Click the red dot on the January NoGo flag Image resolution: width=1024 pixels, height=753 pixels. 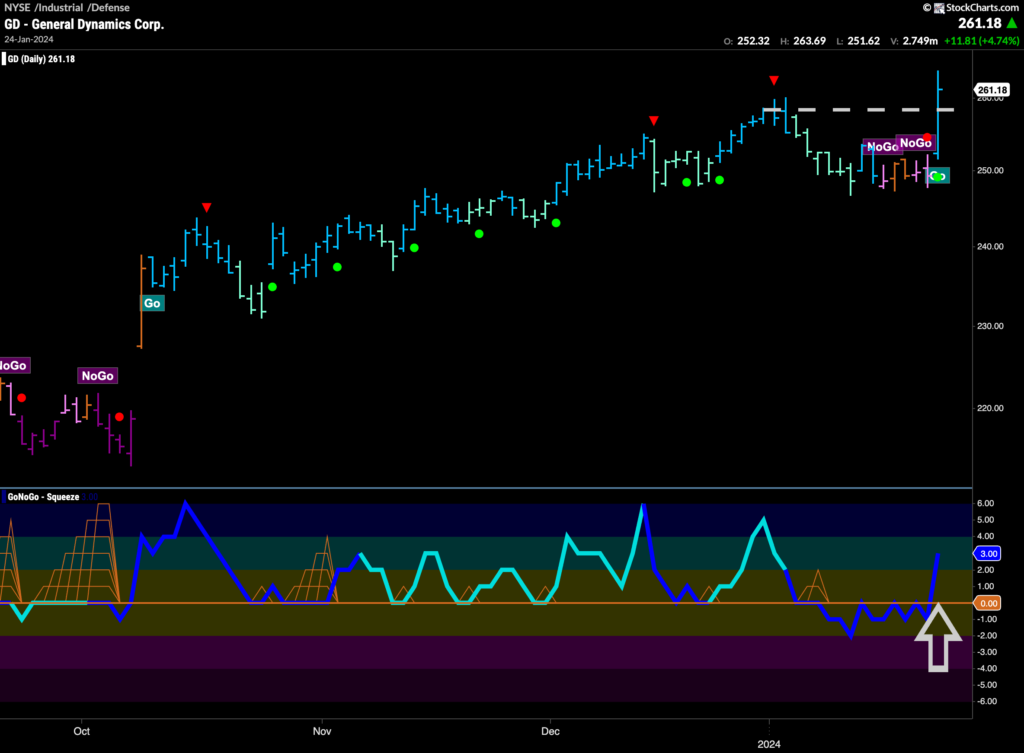click(928, 137)
